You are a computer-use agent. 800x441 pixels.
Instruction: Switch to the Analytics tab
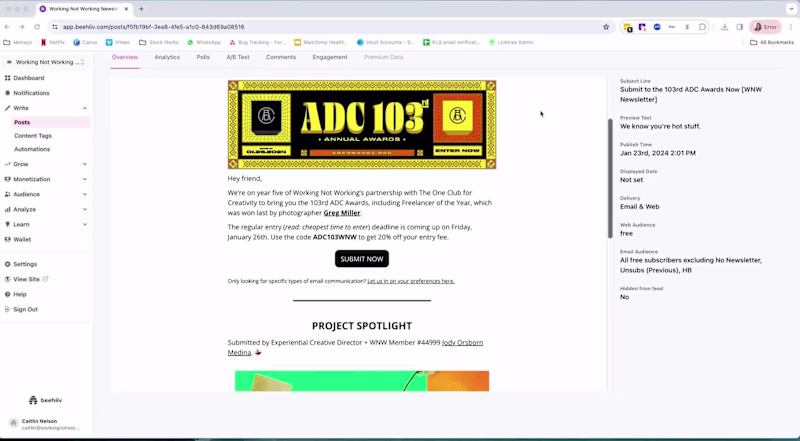point(167,57)
